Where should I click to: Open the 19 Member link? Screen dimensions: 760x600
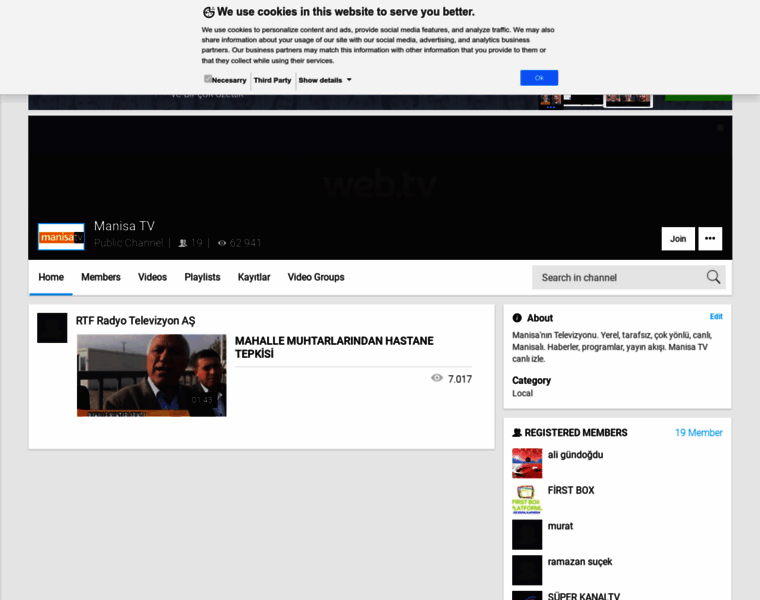[x=698, y=433]
